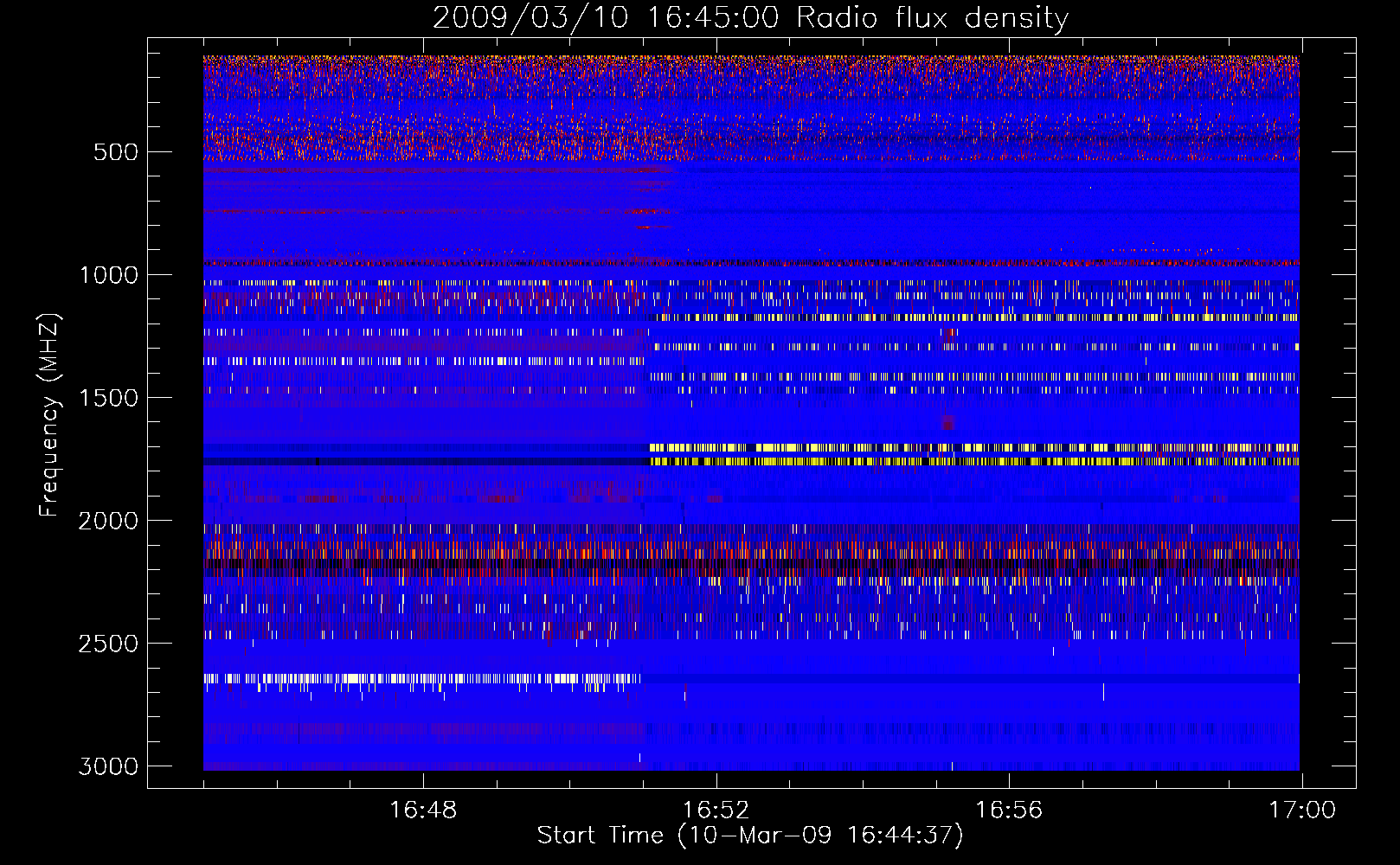Click the 500 frequency tick label
Screen dimensions: 1400x865
click(116, 152)
